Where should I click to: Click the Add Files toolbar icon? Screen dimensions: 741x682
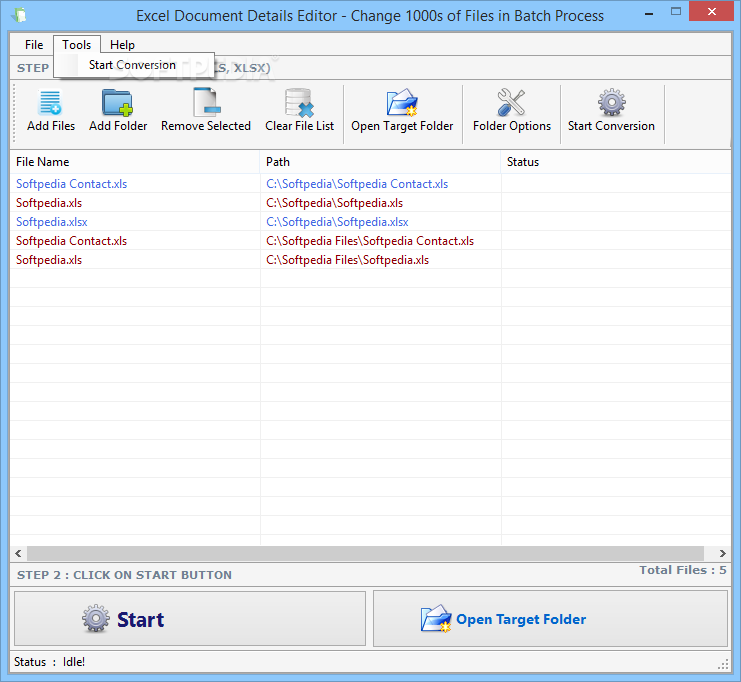[x=51, y=103]
